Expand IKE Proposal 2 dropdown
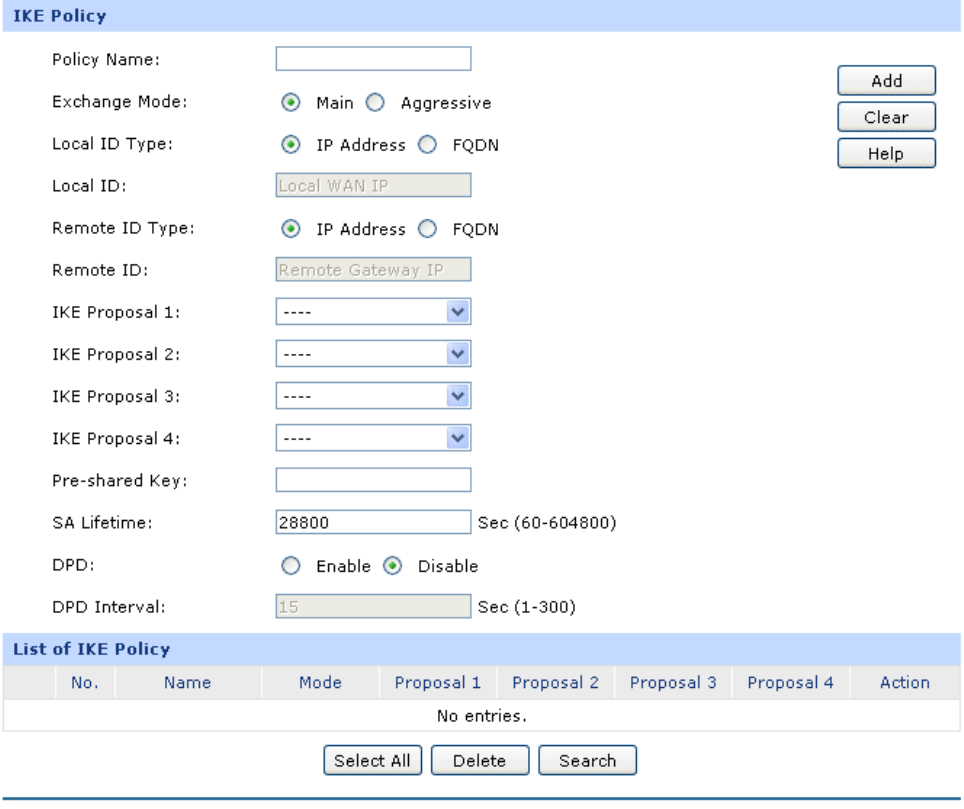964x809 pixels. 373,353
